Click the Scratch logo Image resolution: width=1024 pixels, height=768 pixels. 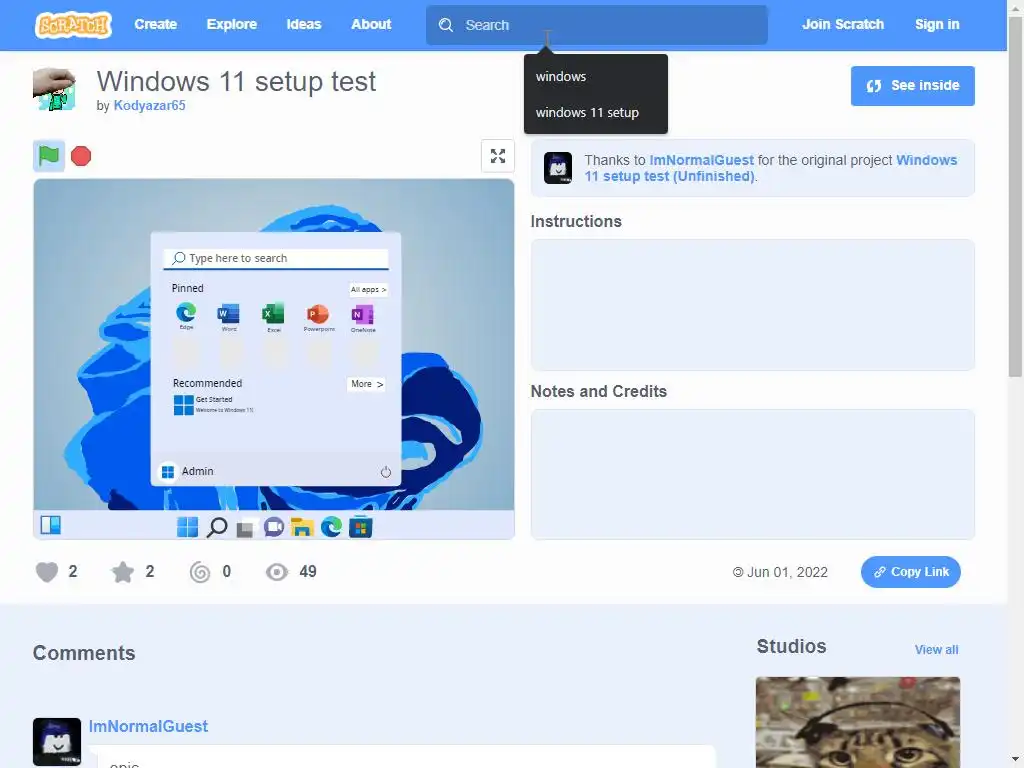(73, 25)
